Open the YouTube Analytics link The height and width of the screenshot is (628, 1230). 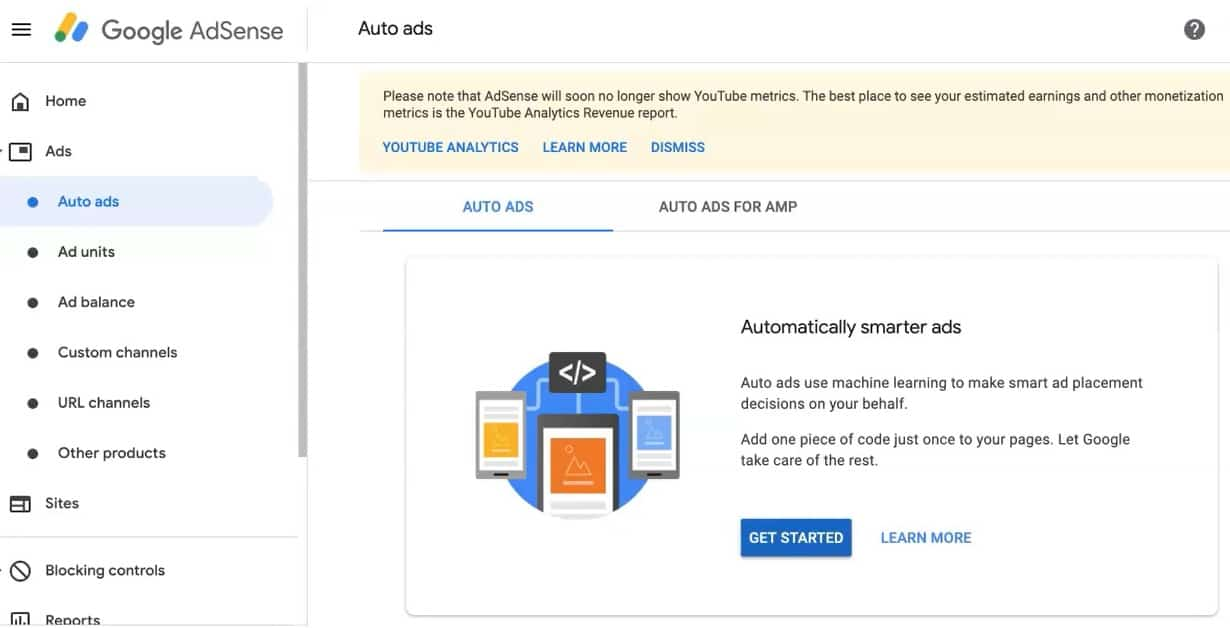[451, 147]
